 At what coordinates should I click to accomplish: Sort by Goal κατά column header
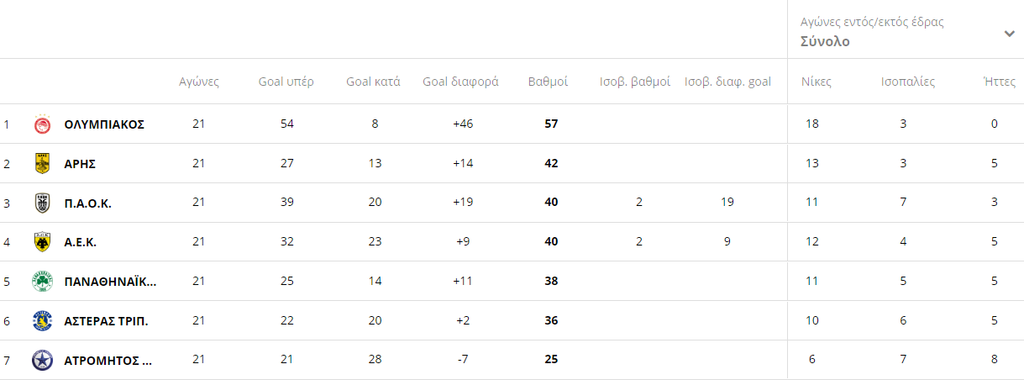click(x=374, y=82)
